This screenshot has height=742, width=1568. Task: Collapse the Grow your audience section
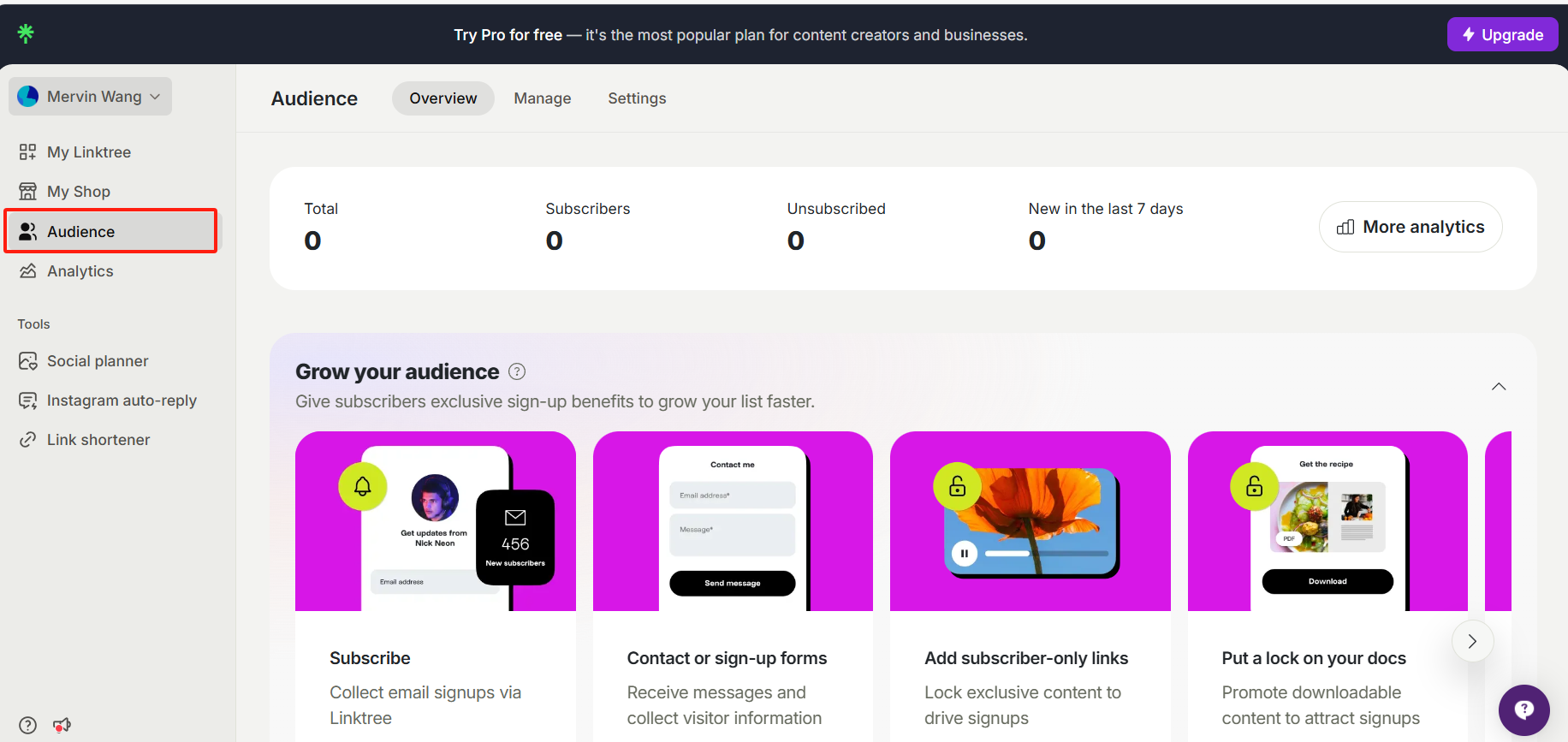click(x=1499, y=387)
